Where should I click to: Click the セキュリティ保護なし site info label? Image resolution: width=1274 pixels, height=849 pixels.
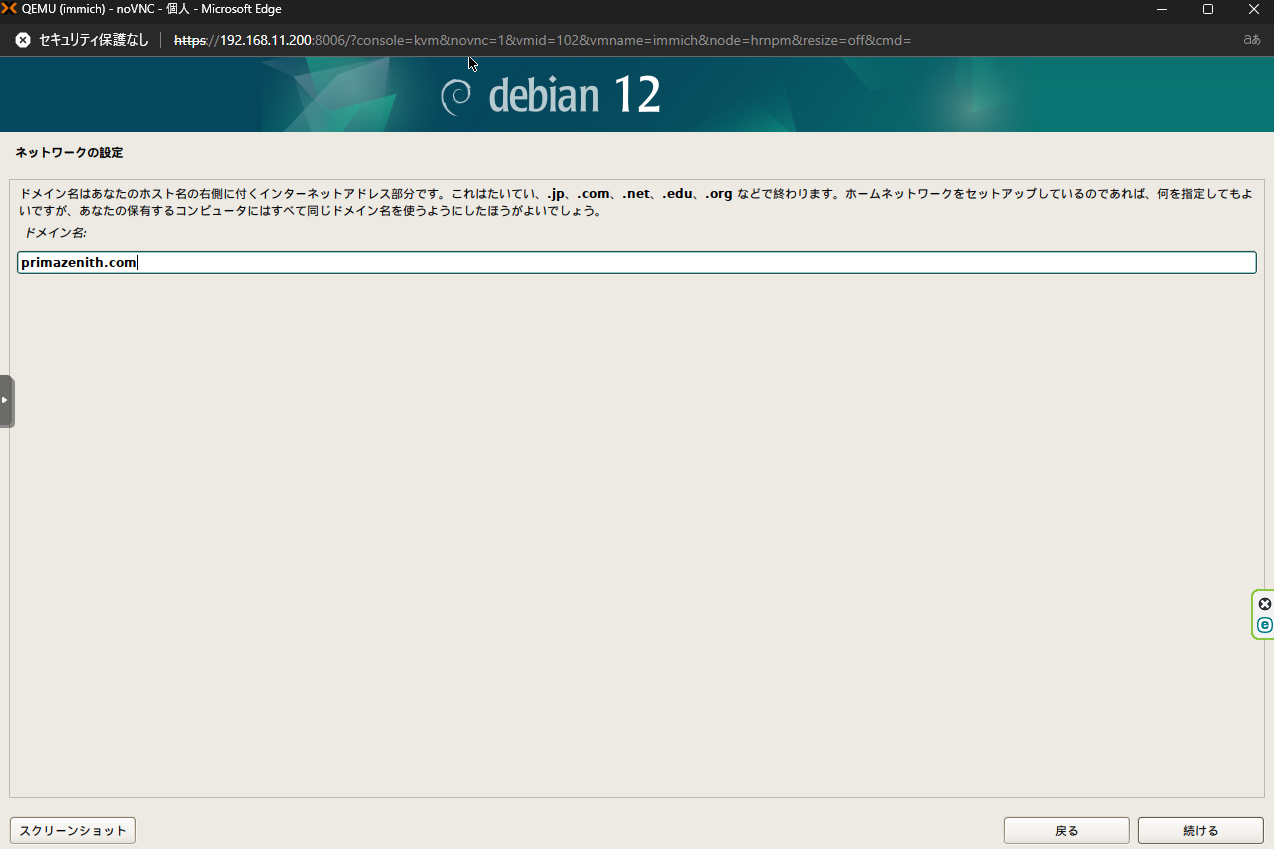pyautogui.click(x=93, y=40)
